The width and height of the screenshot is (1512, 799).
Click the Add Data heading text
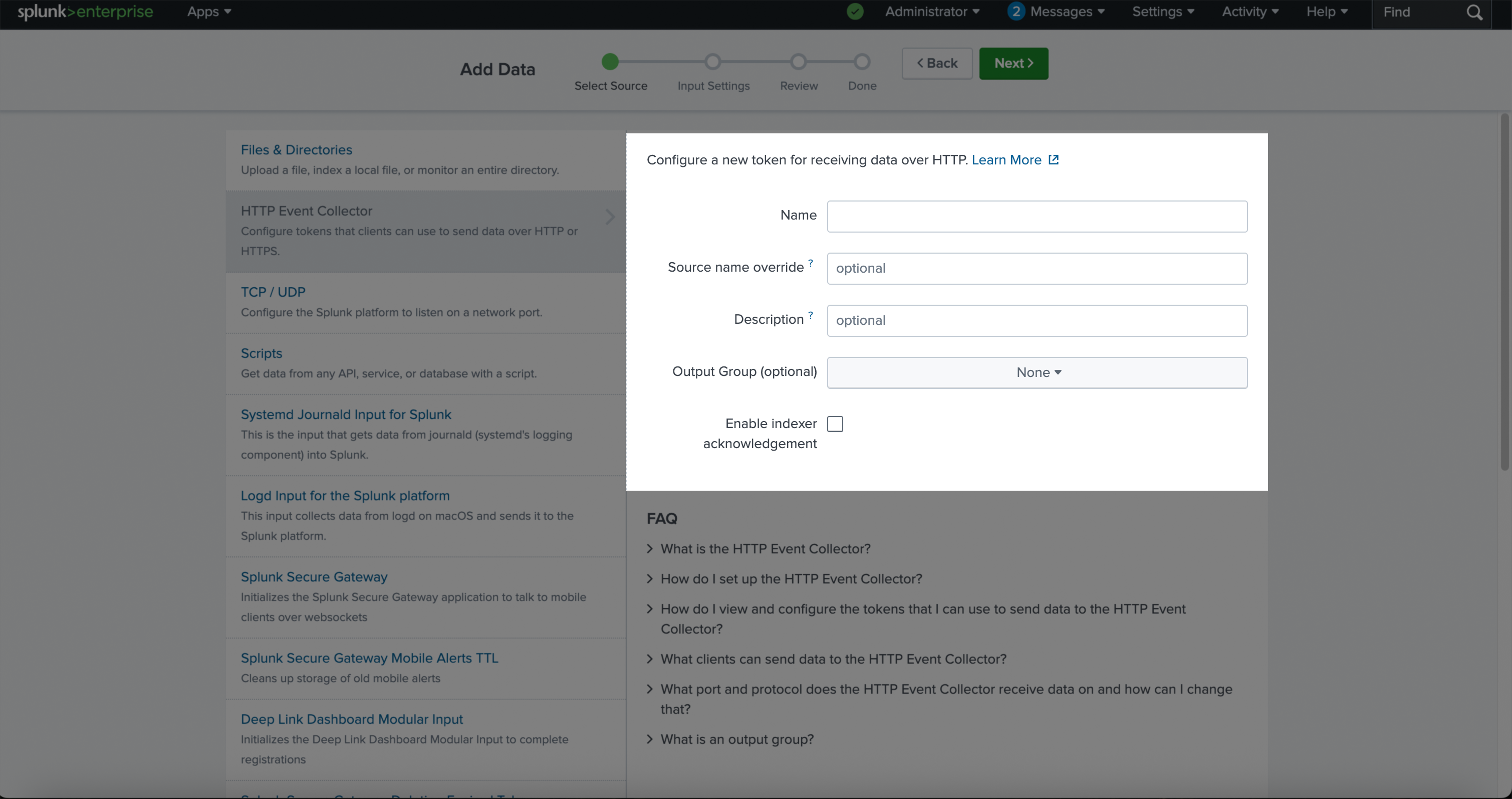tap(497, 69)
